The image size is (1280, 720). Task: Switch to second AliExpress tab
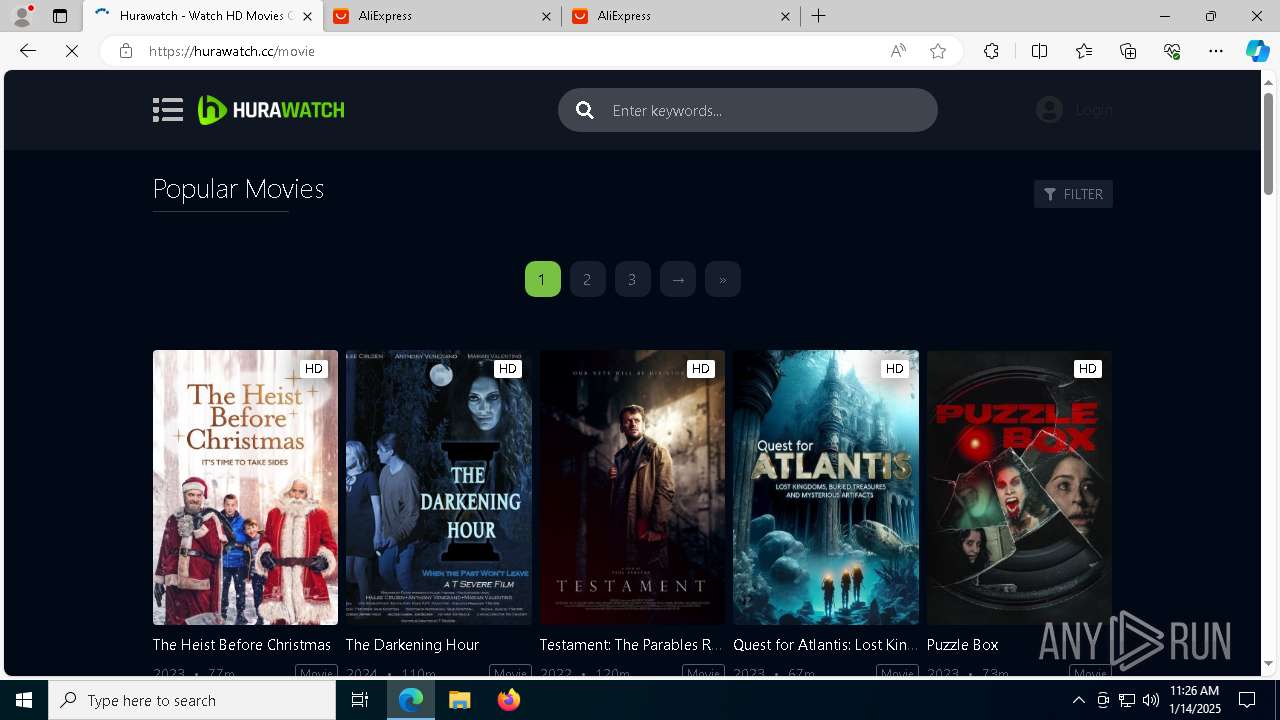pyautogui.click(x=681, y=16)
